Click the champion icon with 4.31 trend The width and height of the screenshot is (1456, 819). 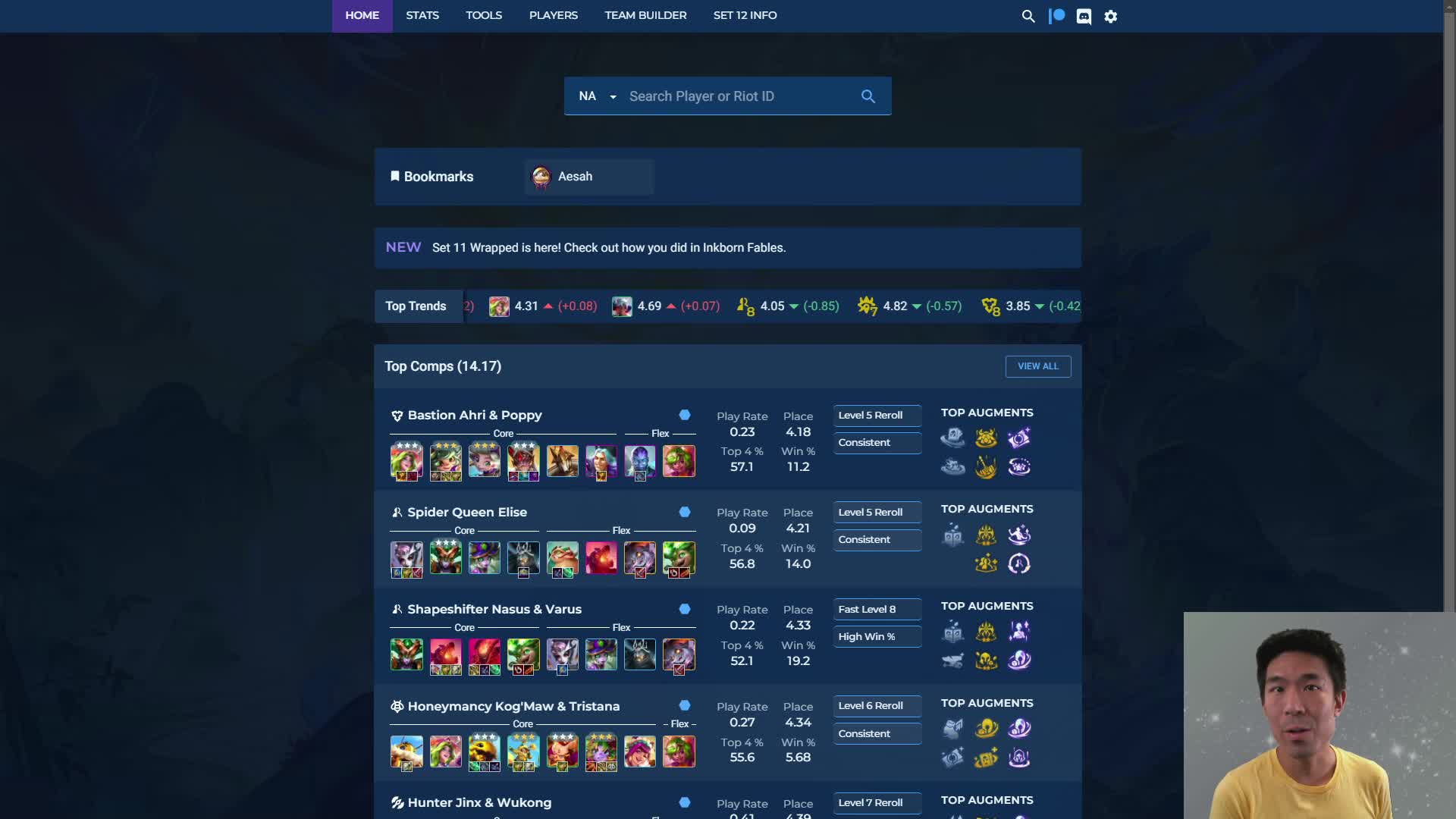[x=499, y=306]
